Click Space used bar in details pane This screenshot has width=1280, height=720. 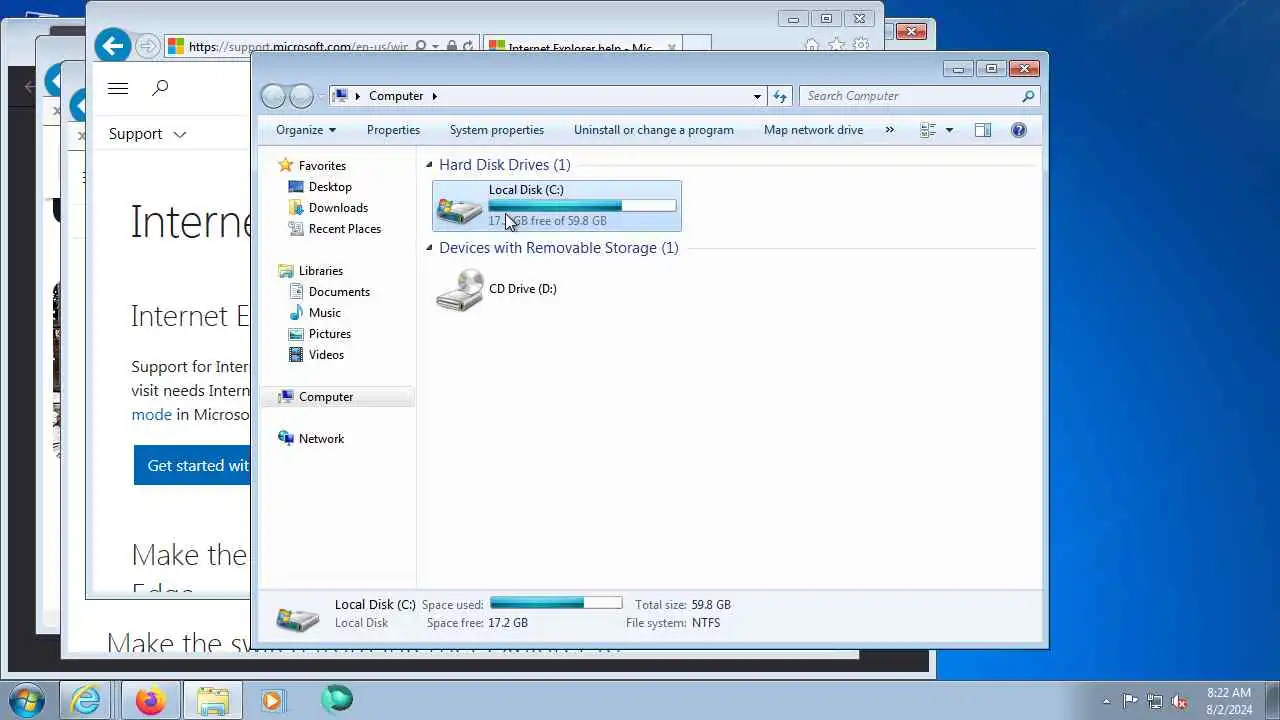click(x=556, y=603)
